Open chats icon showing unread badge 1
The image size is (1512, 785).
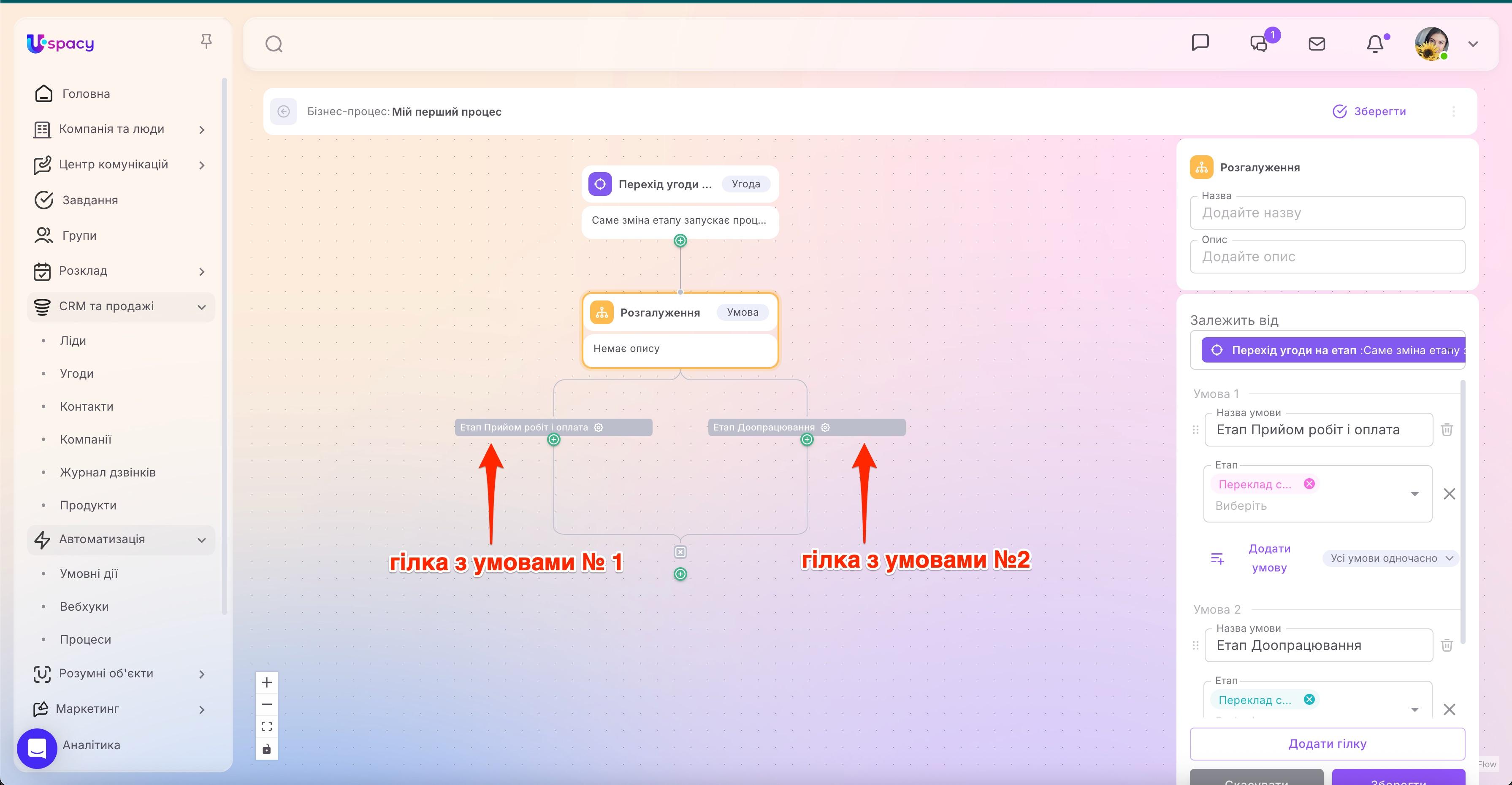coord(1258,43)
